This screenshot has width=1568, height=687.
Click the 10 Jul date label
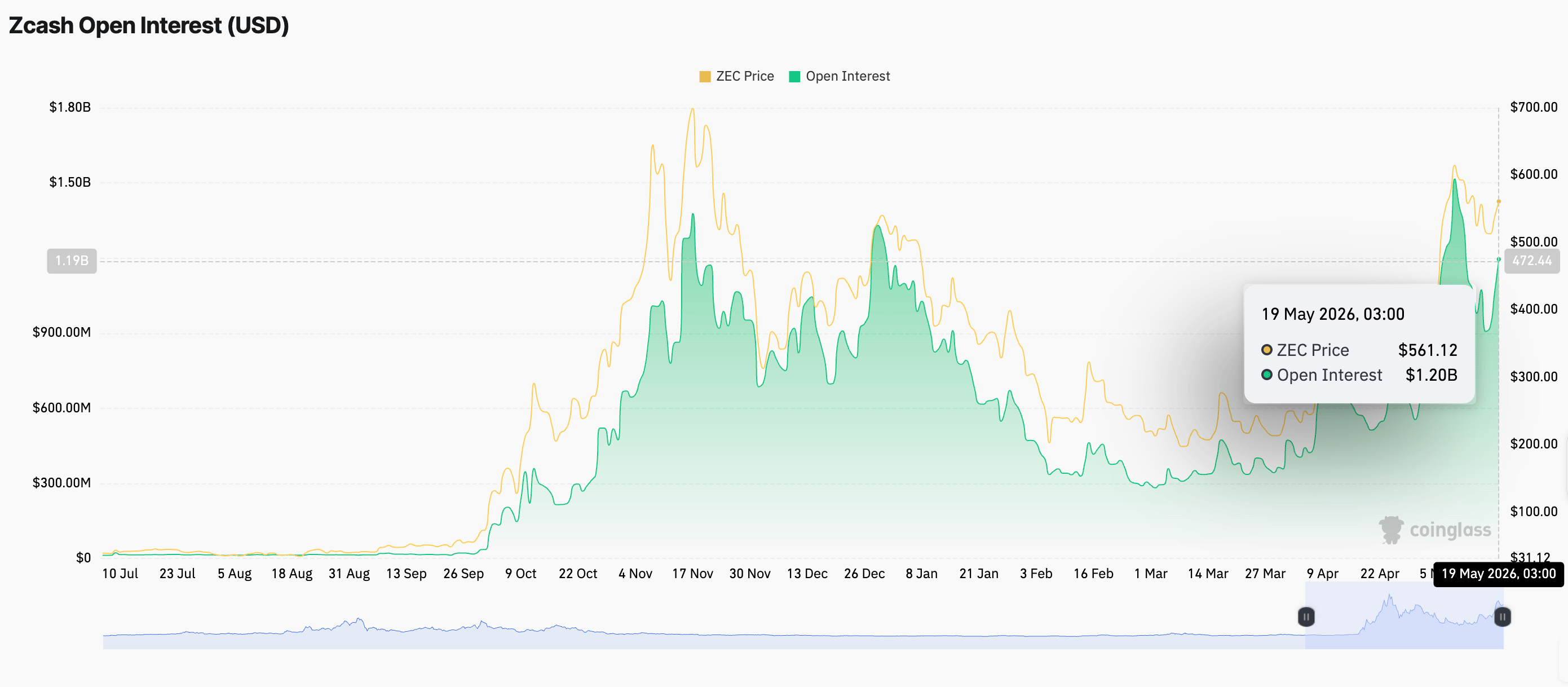pyautogui.click(x=120, y=574)
